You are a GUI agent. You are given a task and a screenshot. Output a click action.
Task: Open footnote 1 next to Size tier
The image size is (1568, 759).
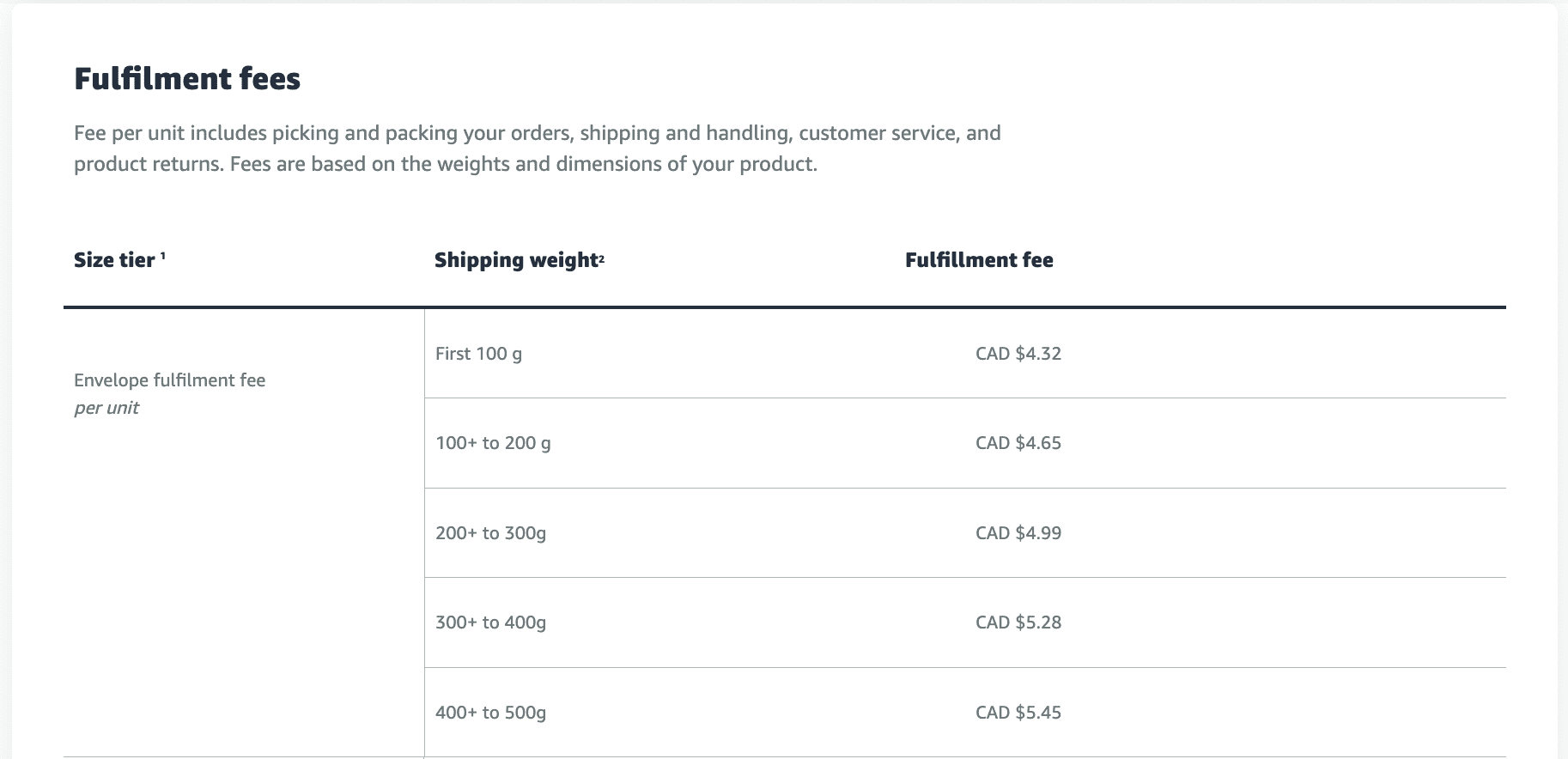tap(163, 255)
